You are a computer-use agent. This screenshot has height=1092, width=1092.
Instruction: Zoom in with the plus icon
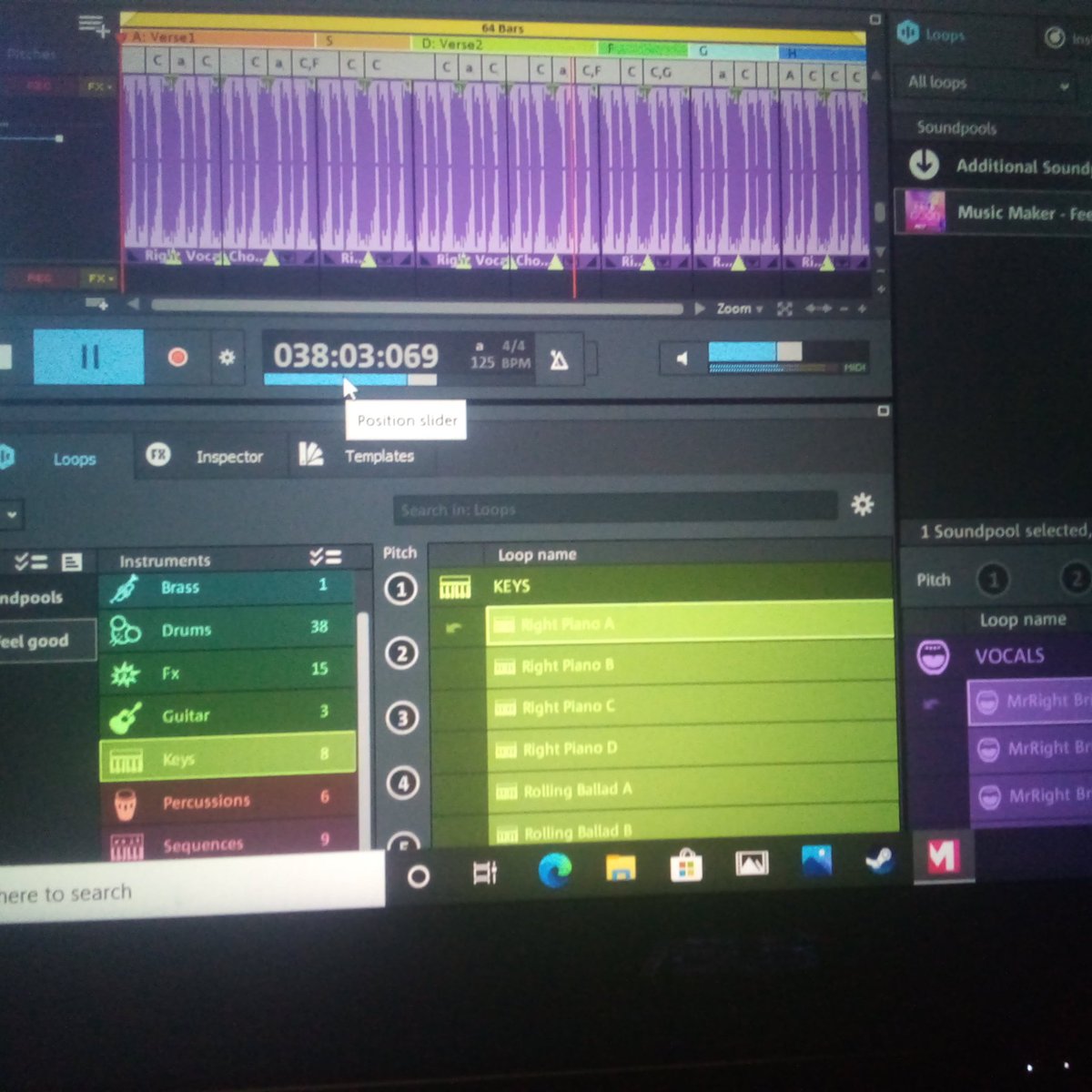click(862, 309)
